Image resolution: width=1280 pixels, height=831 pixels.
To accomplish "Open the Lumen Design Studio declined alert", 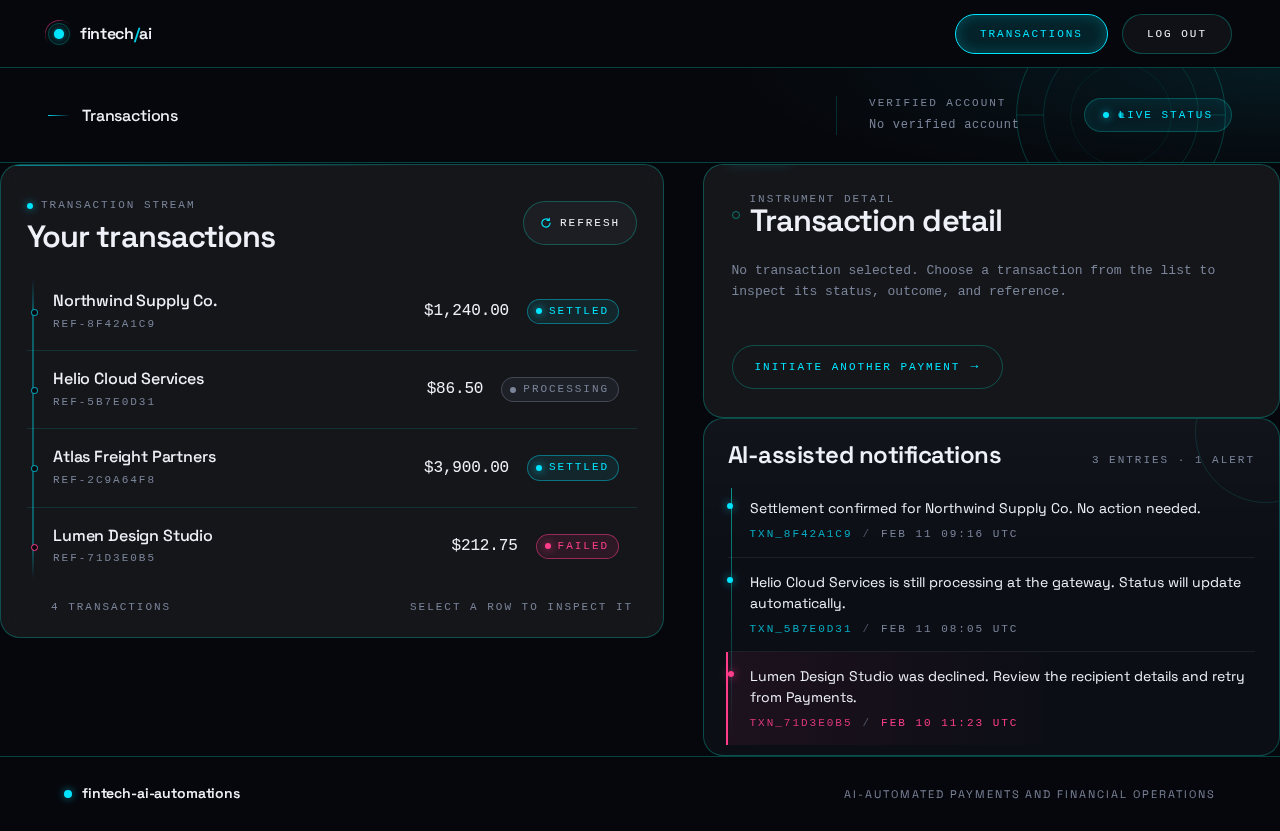I will [992, 699].
